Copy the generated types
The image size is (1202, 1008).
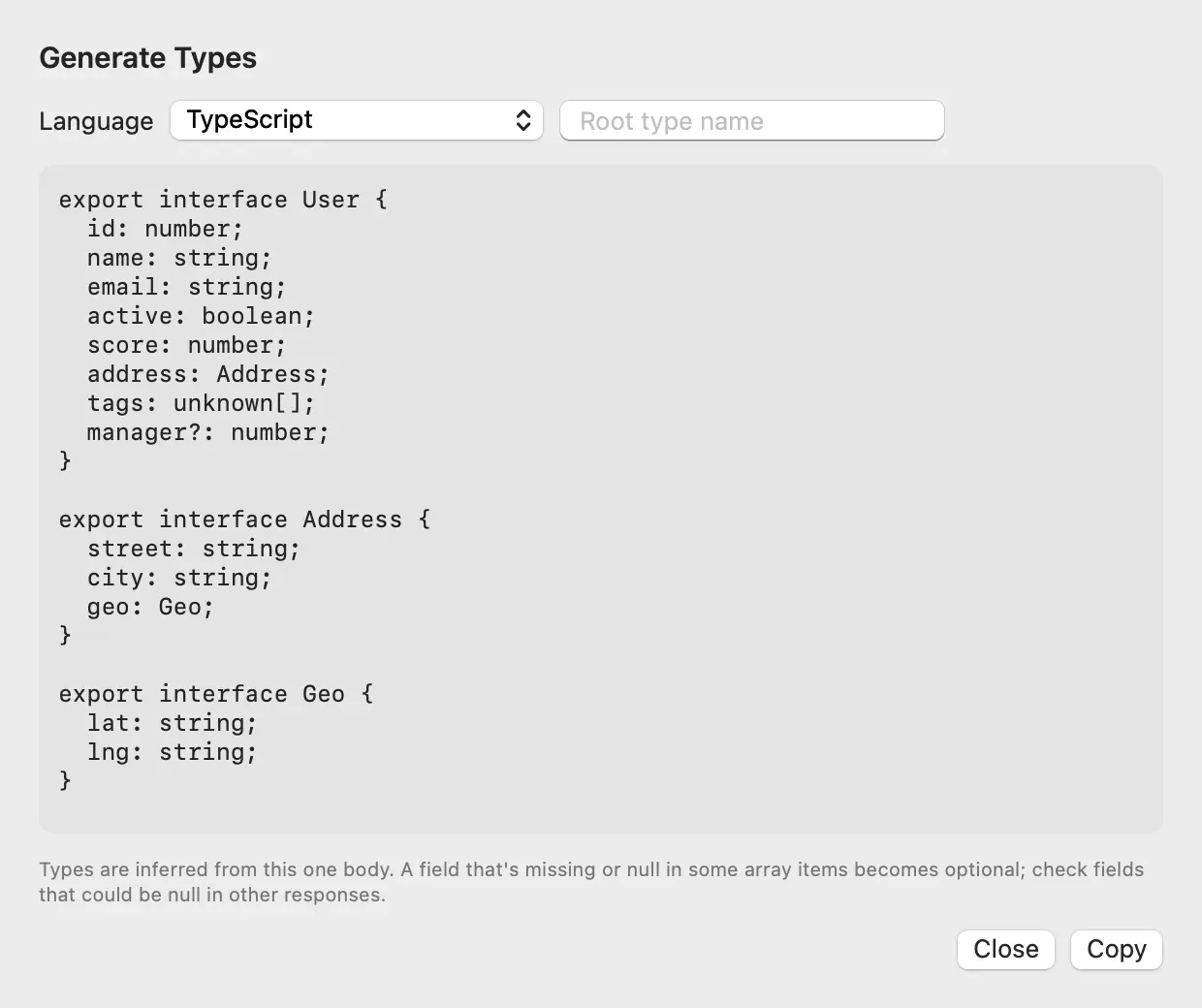[1117, 949]
